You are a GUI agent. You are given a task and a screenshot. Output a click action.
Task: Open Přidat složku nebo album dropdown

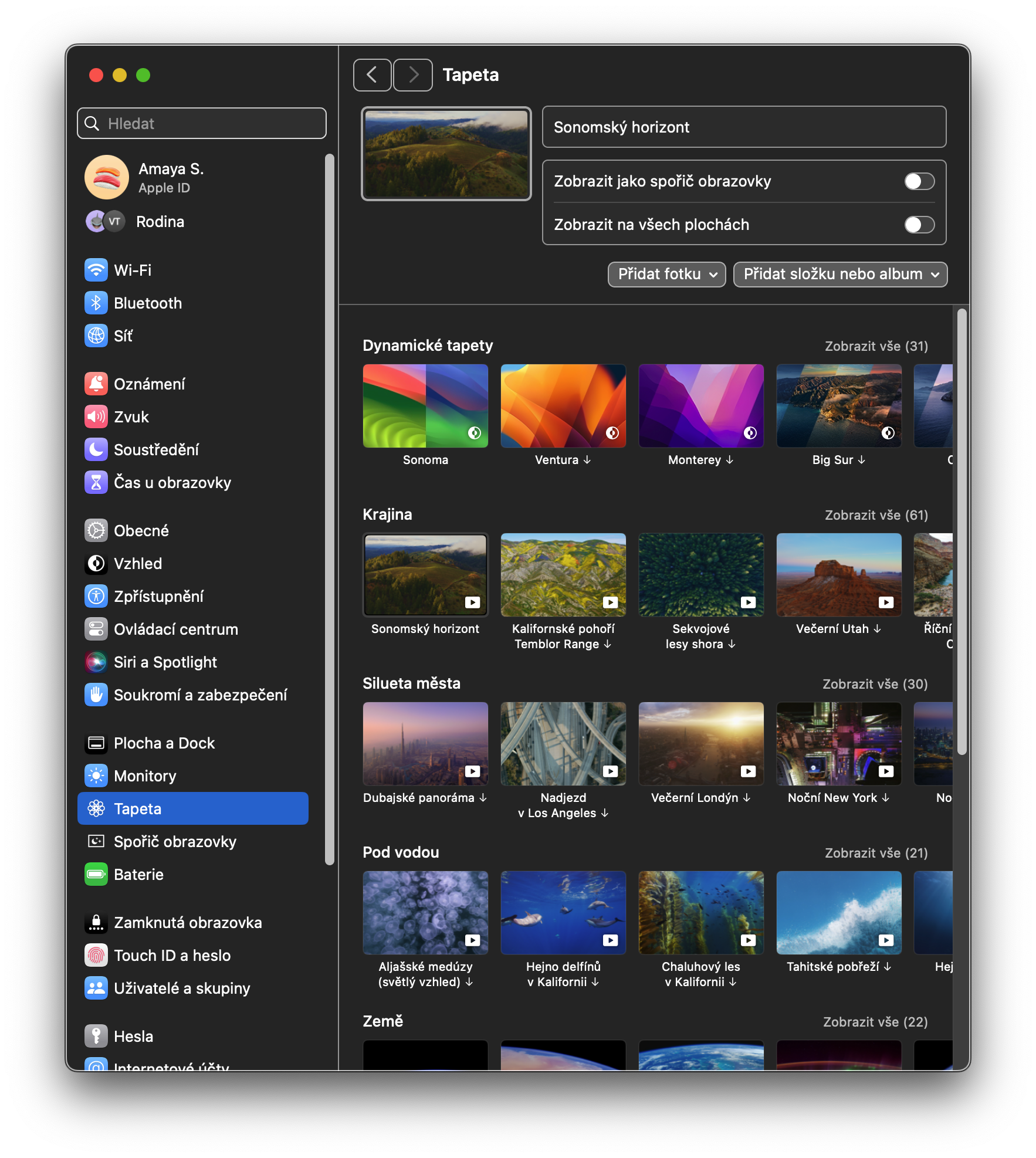point(840,275)
